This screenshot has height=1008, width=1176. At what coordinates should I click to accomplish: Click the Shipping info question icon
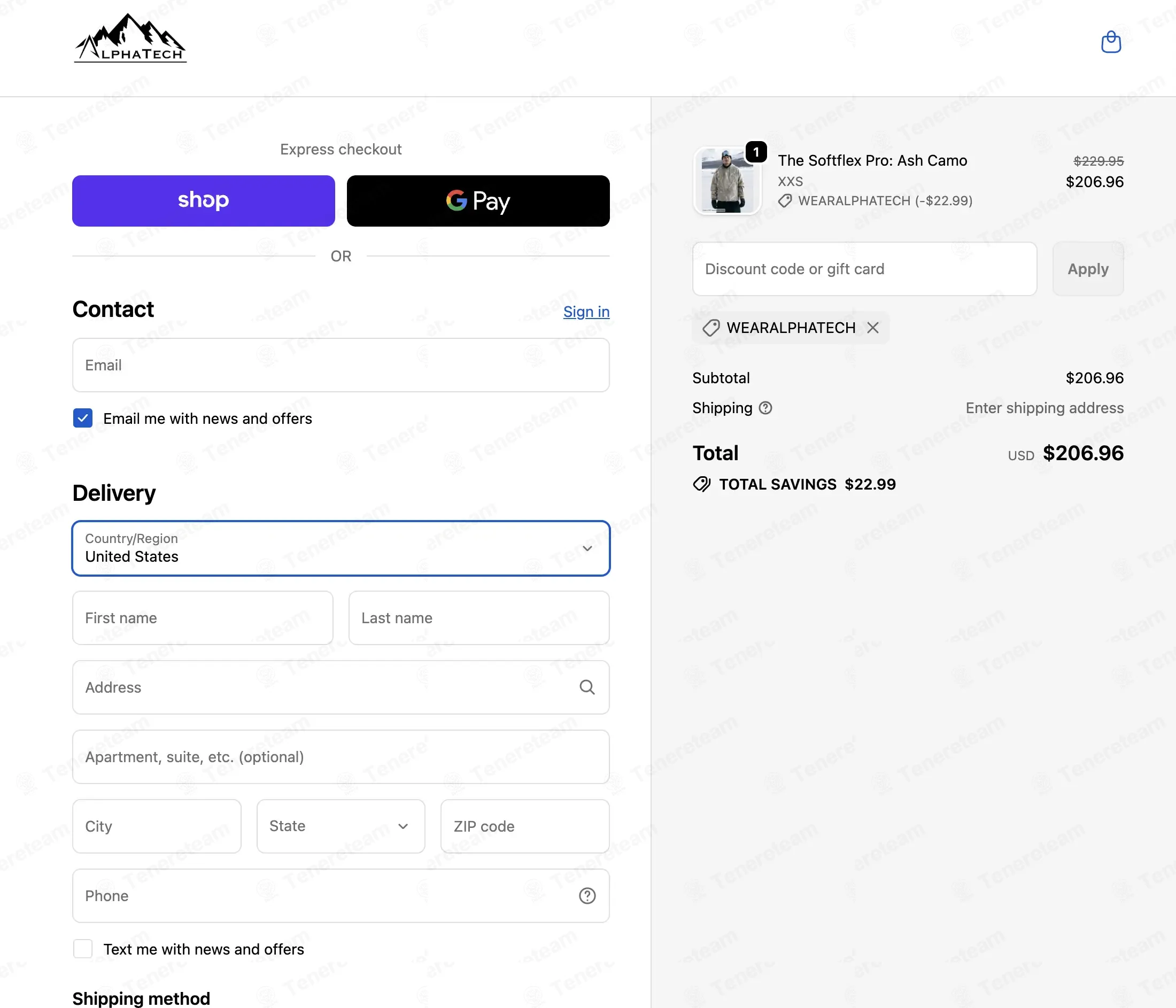tap(765, 408)
